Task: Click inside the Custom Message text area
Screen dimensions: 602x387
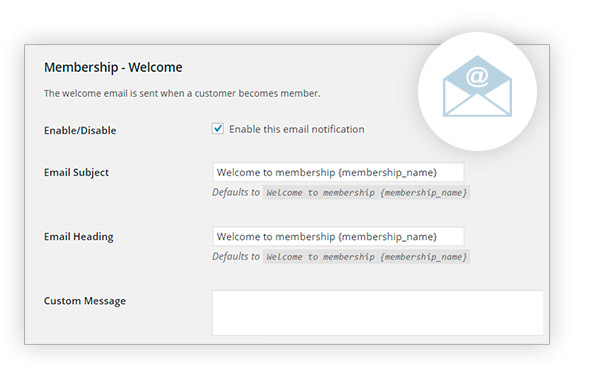Action: tap(378, 313)
